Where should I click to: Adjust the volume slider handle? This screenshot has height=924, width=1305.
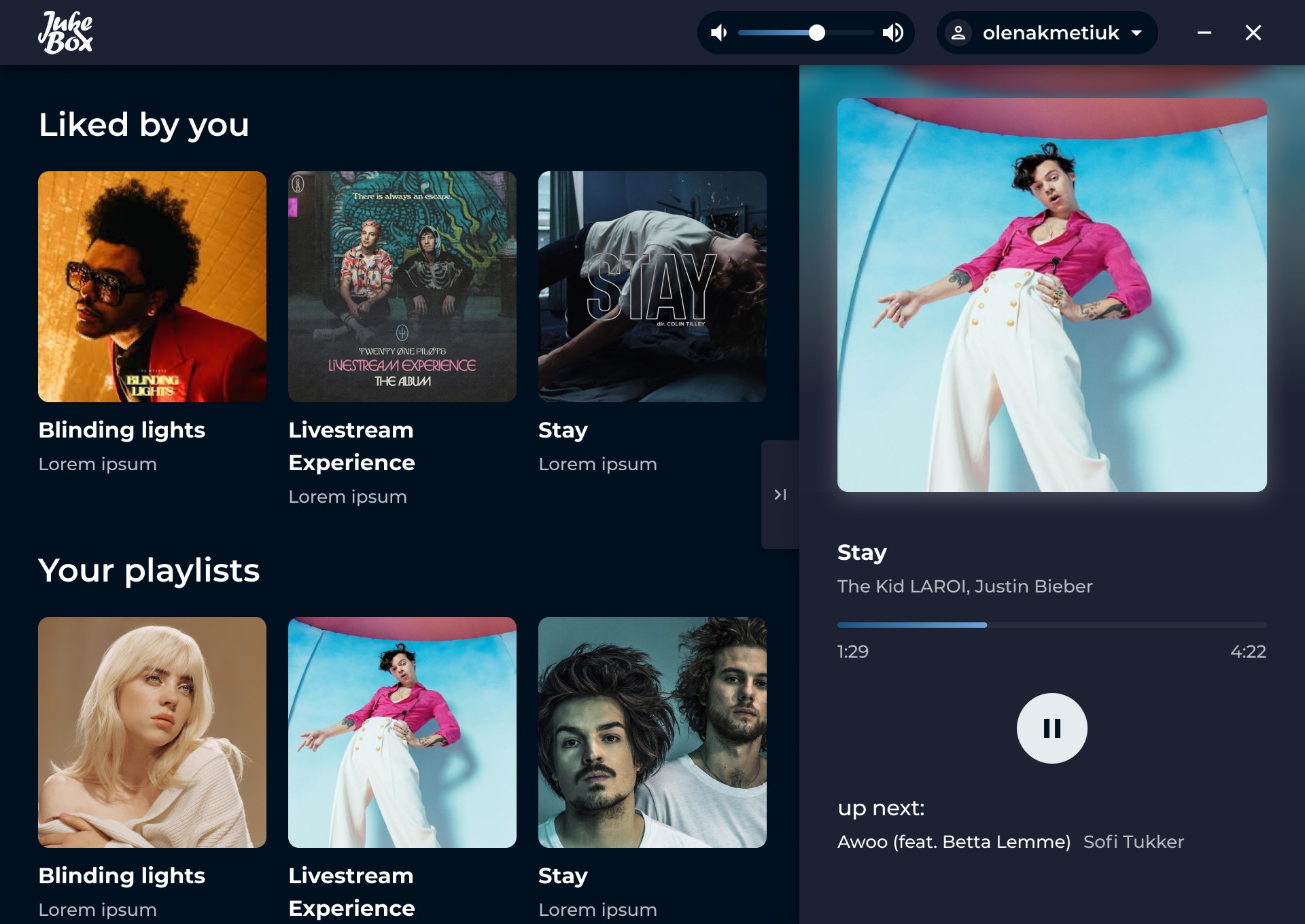(817, 33)
